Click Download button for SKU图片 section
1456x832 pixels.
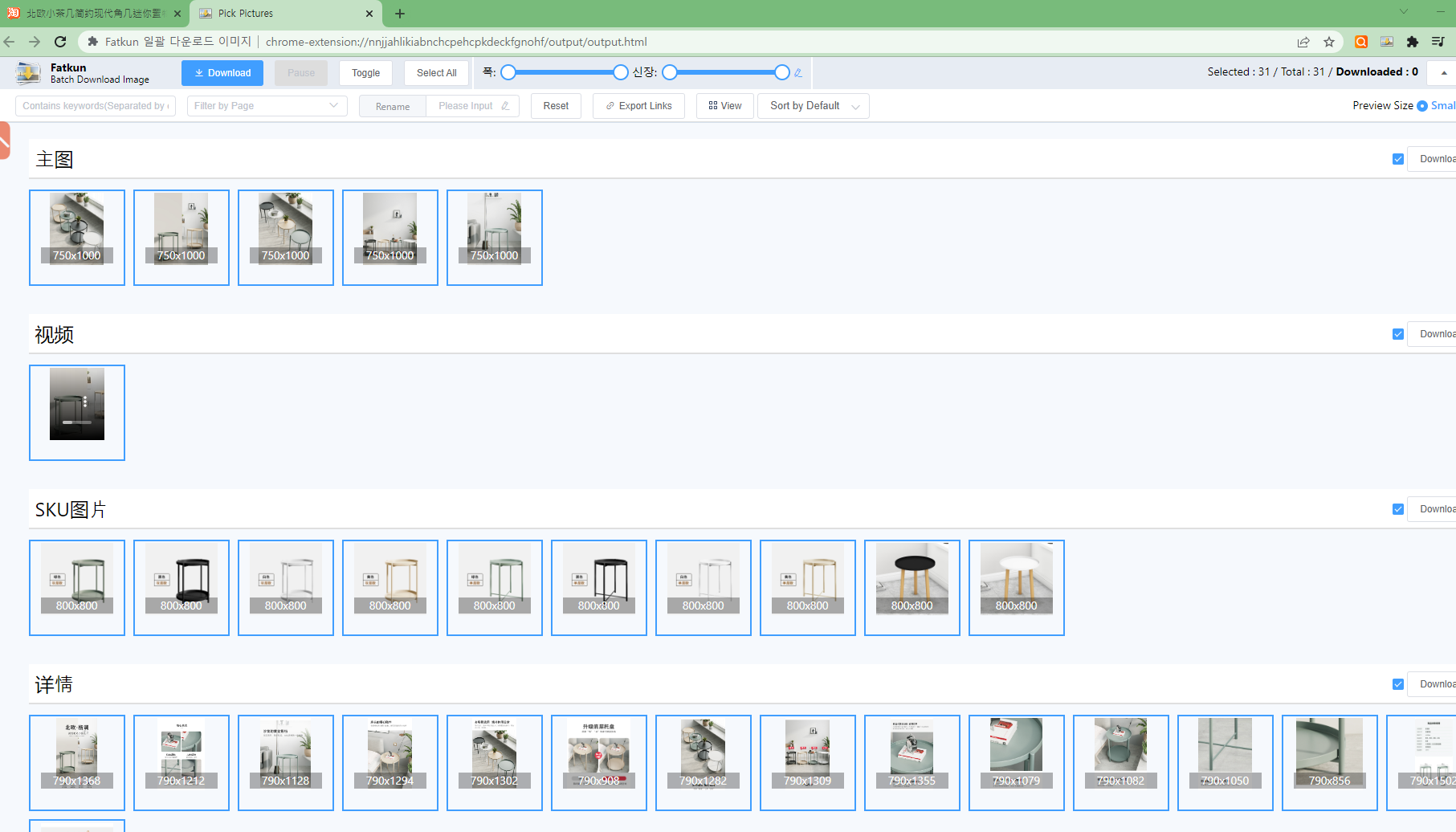1432,509
